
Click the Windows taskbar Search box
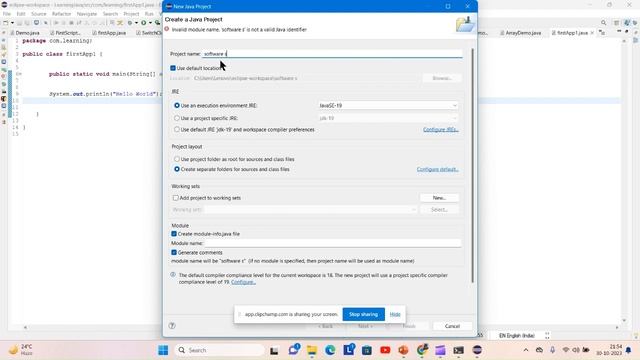pyautogui.click(x=220, y=350)
